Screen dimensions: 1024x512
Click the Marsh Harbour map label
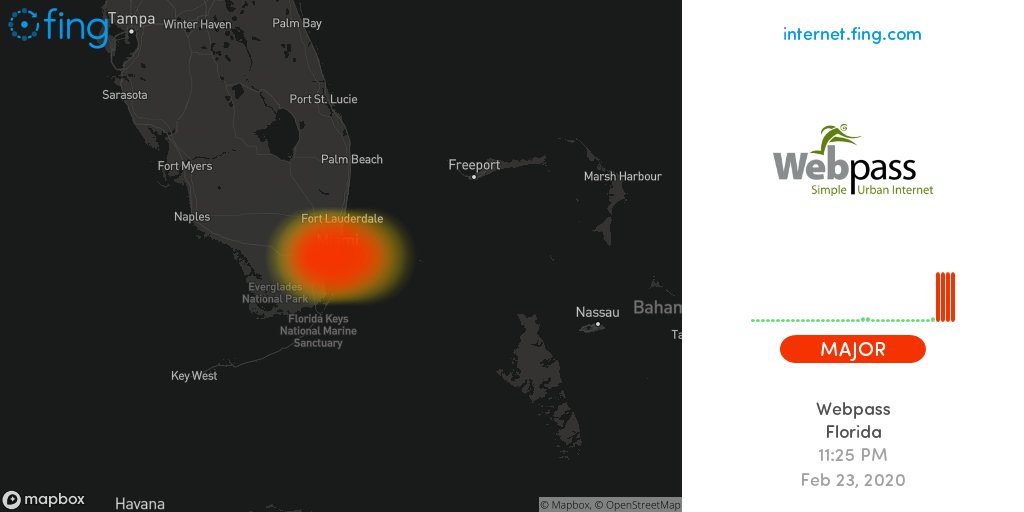tap(622, 176)
